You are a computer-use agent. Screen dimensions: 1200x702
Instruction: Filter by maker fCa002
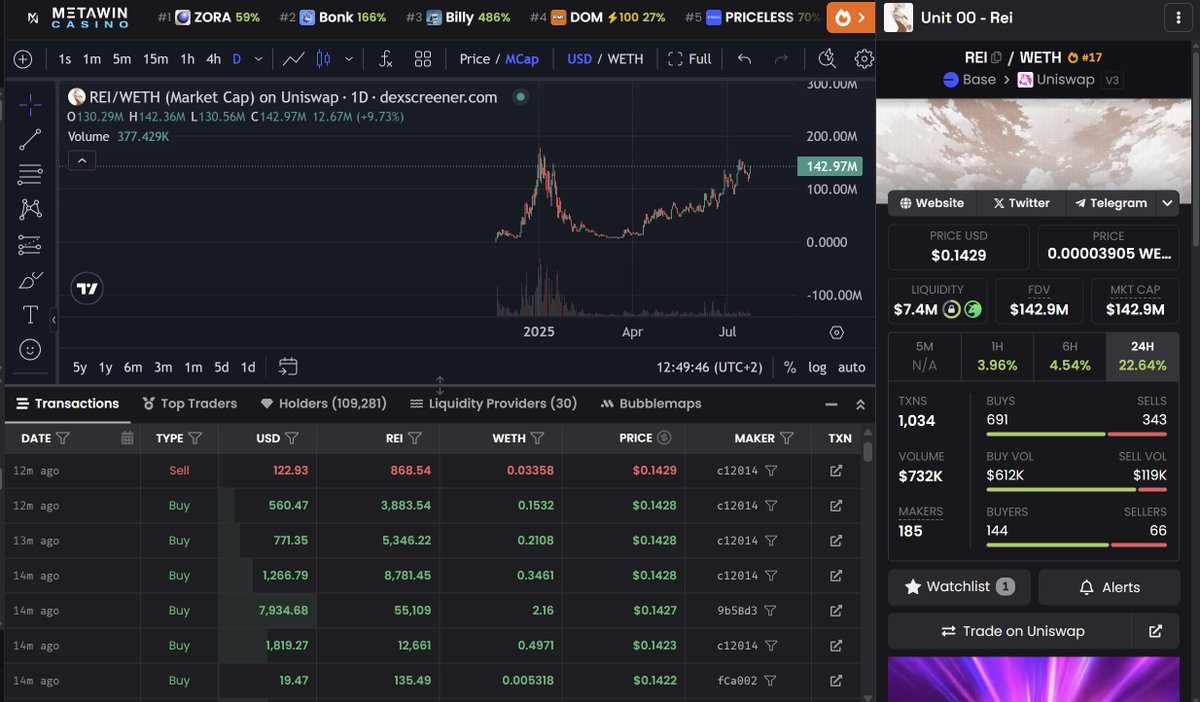pos(771,680)
